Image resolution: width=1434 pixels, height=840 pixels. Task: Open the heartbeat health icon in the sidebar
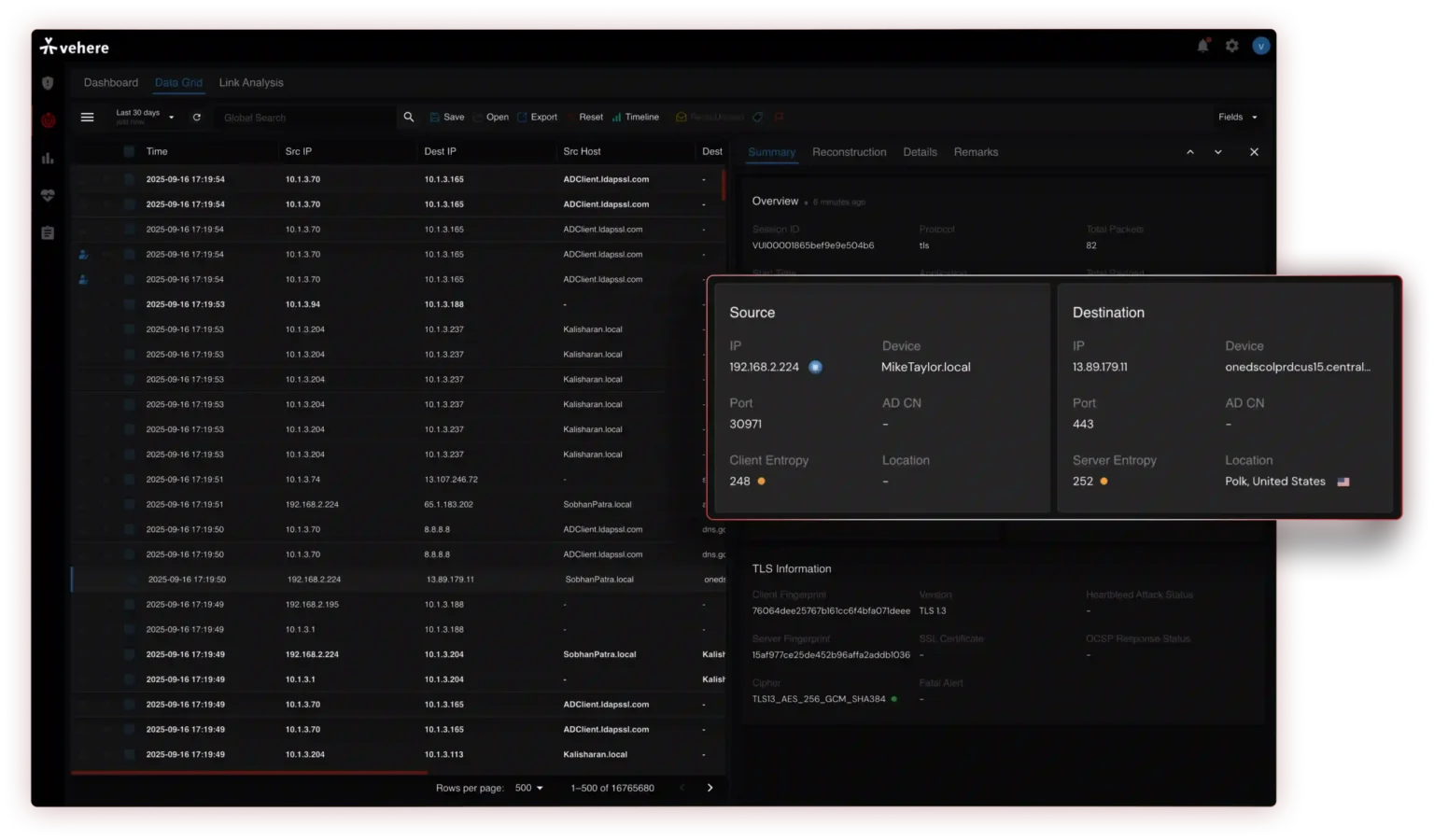48,195
